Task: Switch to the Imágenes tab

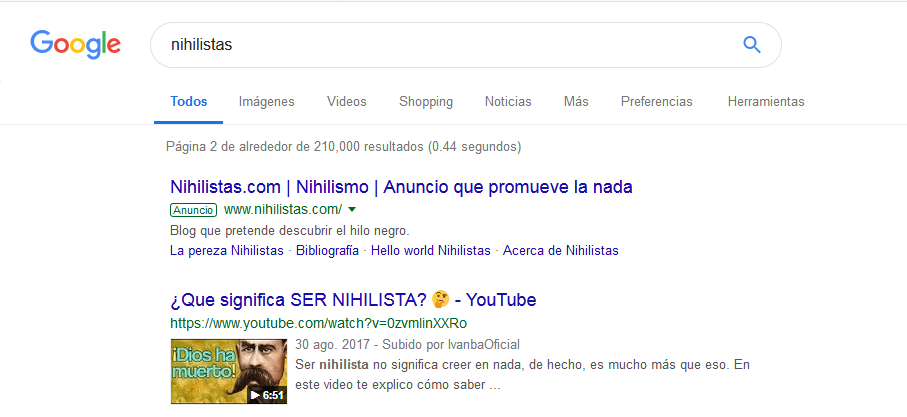Action: [266, 102]
